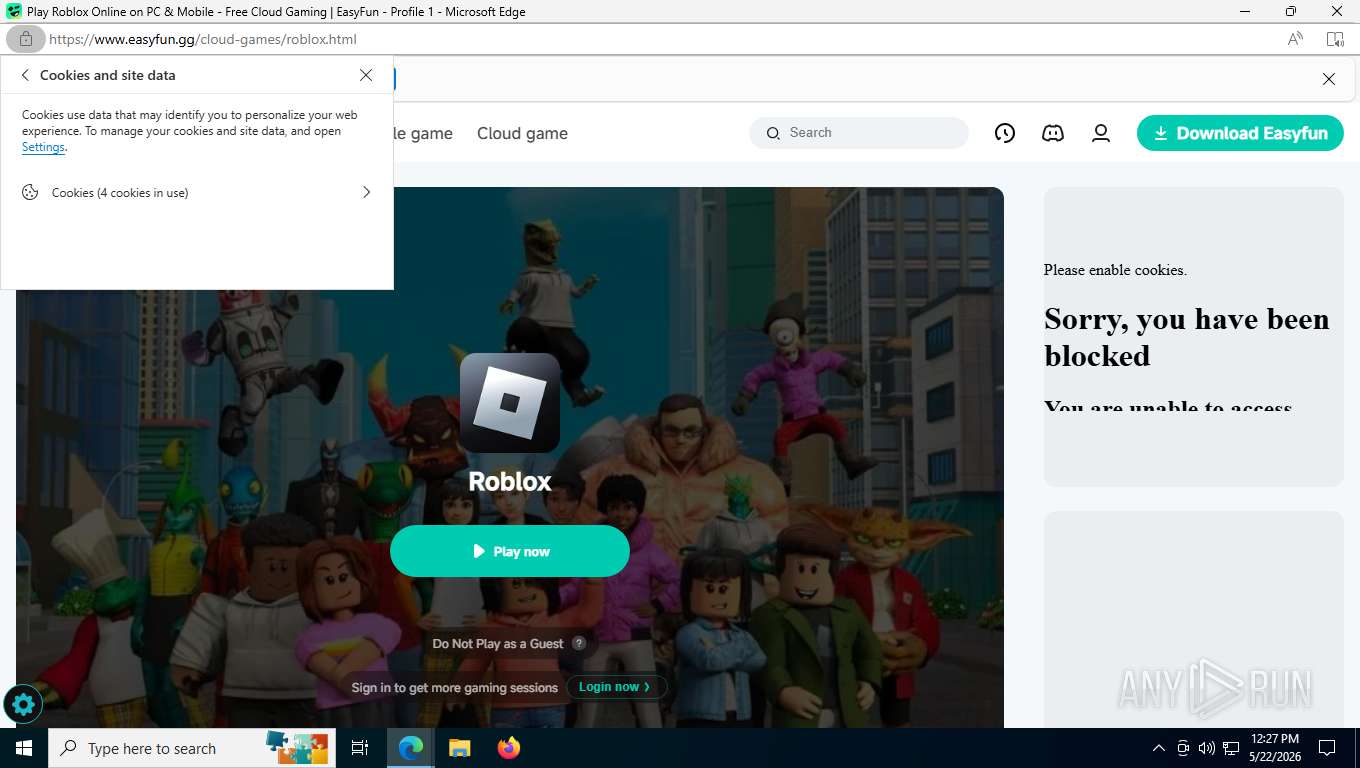Open Read aloud icon in address bar
Image resolution: width=1360 pixels, height=768 pixels.
click(x=1295, y=39)
